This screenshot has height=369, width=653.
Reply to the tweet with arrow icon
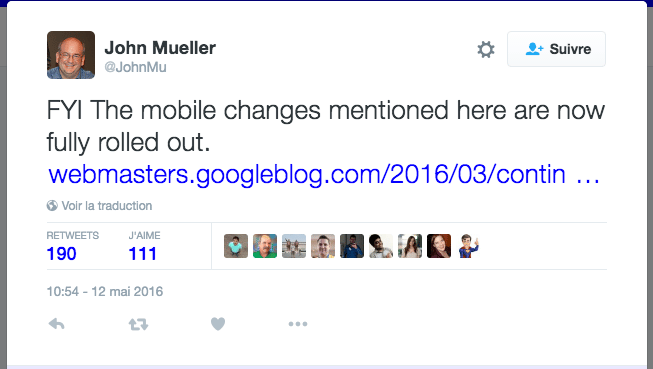[57, 324]
